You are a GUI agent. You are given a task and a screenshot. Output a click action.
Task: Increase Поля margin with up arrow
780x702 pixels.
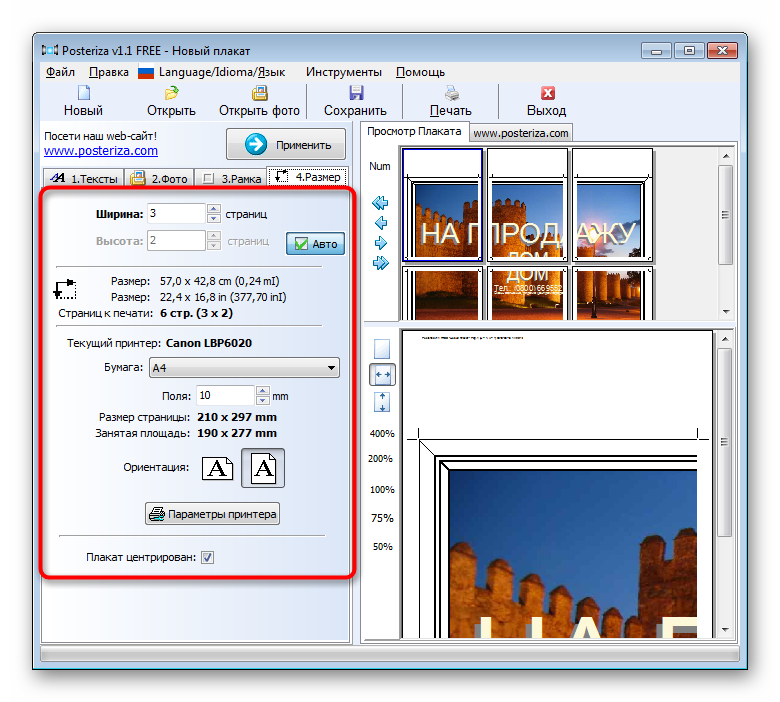click(263, 391)
